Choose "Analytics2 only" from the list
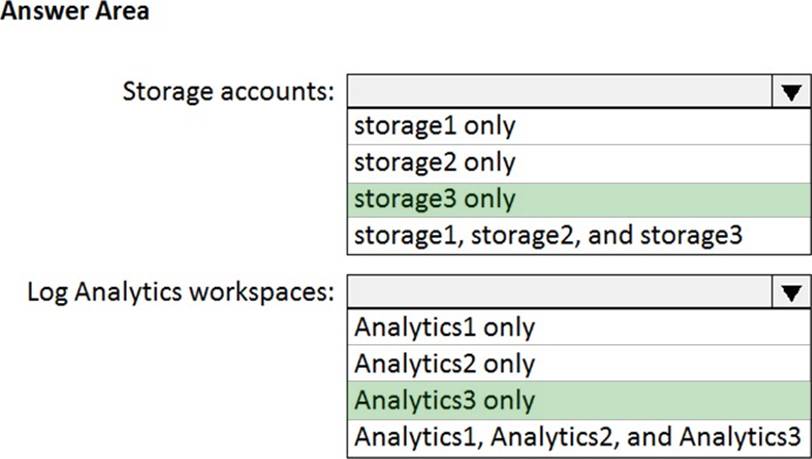812x459 pixels. [444, 363]
